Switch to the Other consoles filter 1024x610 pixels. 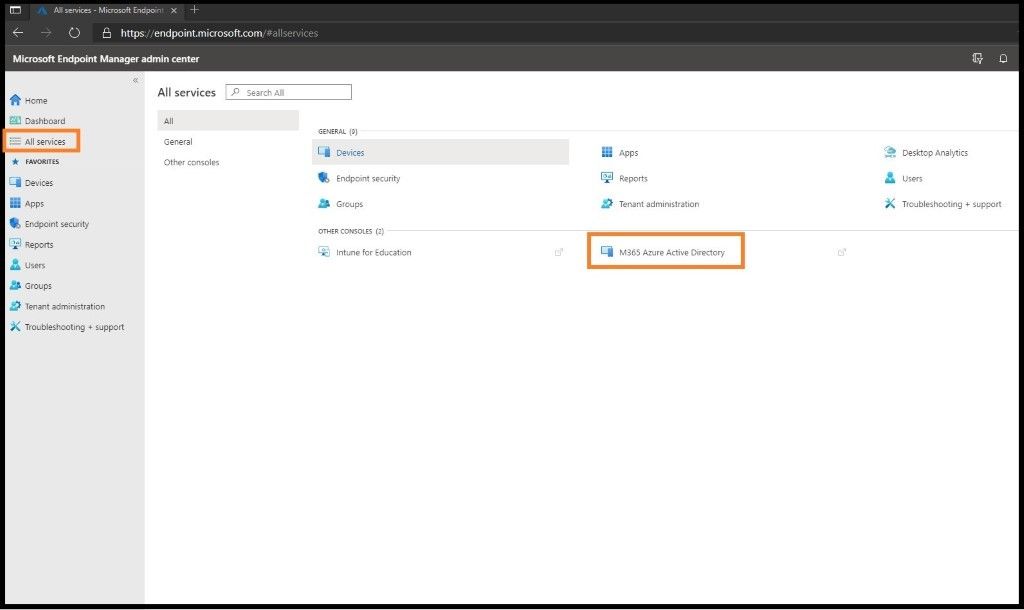coord(191,162)
